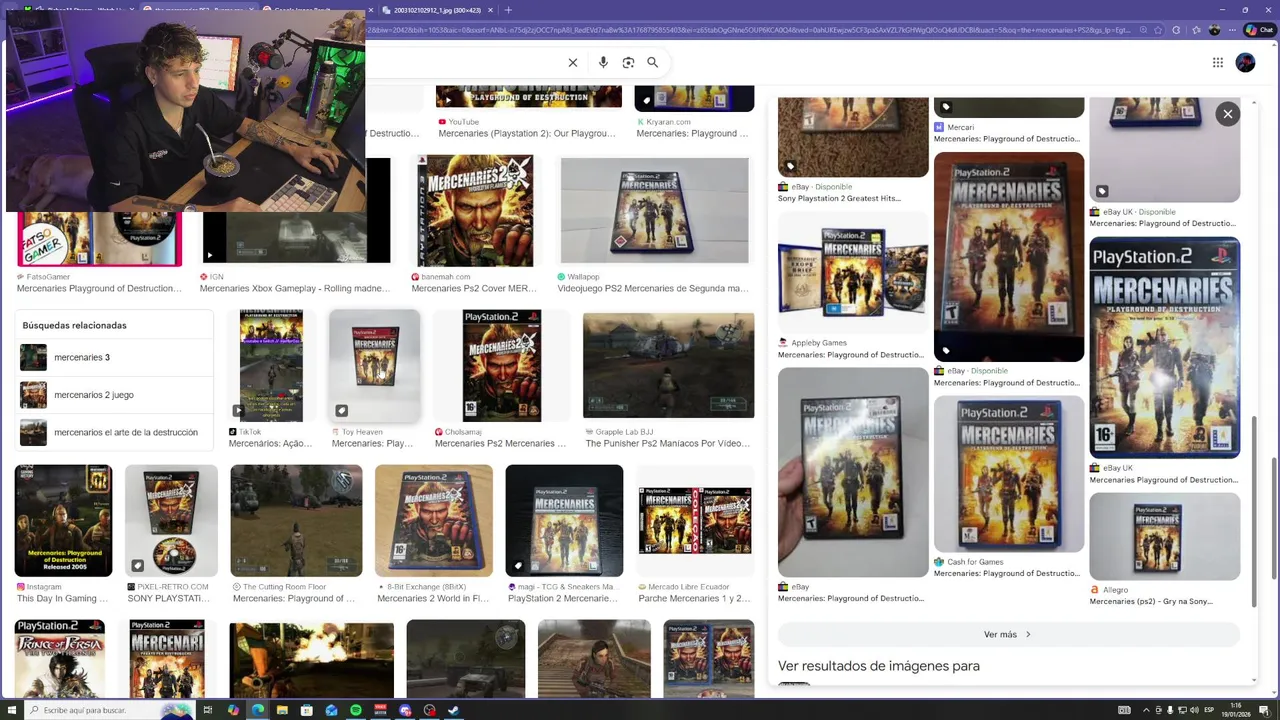The height and width of the screenshot is (720, 1280).
Task: Switch the ESP input language
Action: point(1209,710)
